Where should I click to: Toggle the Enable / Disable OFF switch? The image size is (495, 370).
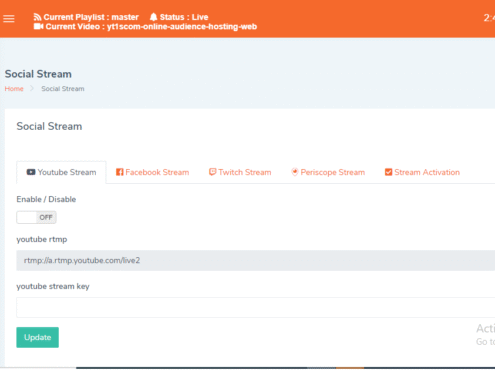coord(36,217)
